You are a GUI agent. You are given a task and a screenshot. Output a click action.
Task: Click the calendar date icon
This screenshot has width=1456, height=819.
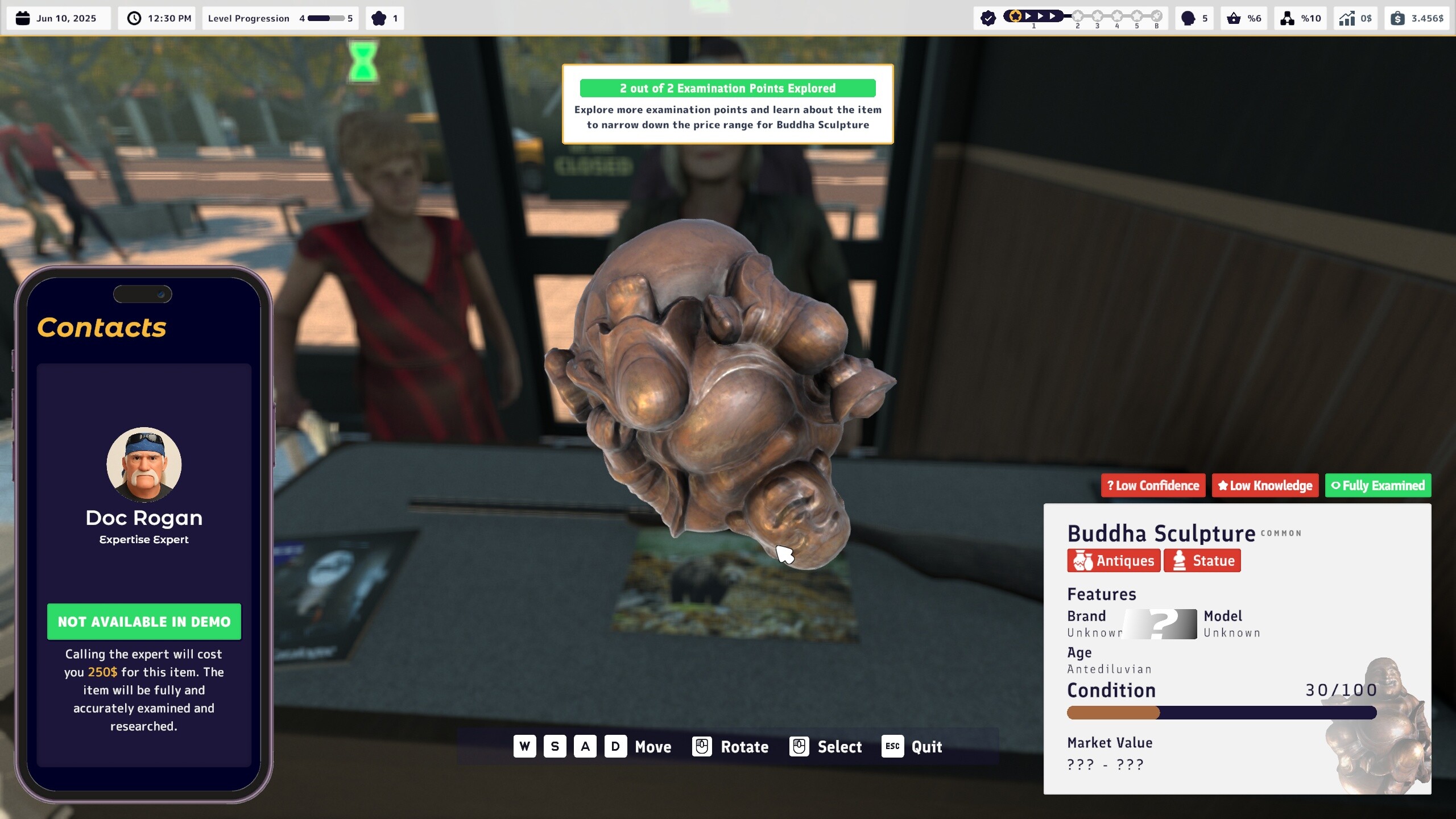[x=22, y=18]
